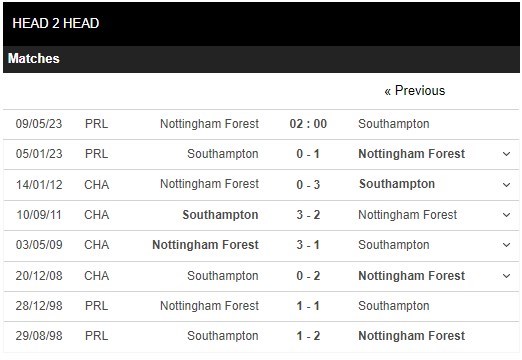Screen dimensions: 522x360
Task: Open Nottingham Forest in the 09/05/23 fixture
Action: click(209, 124)
